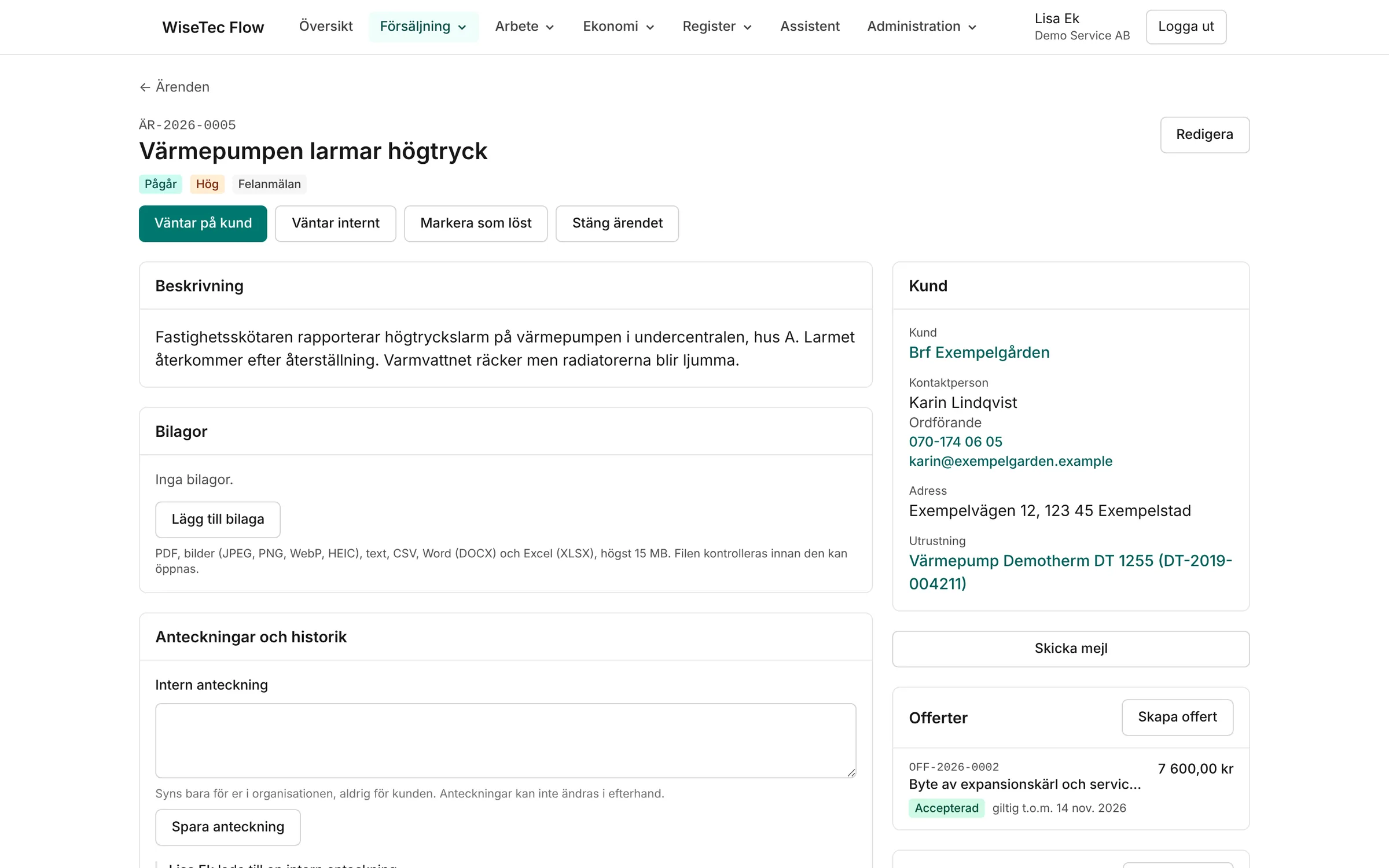
Task: Open the WiseTec Flow home logo
Action: [213, 27]
